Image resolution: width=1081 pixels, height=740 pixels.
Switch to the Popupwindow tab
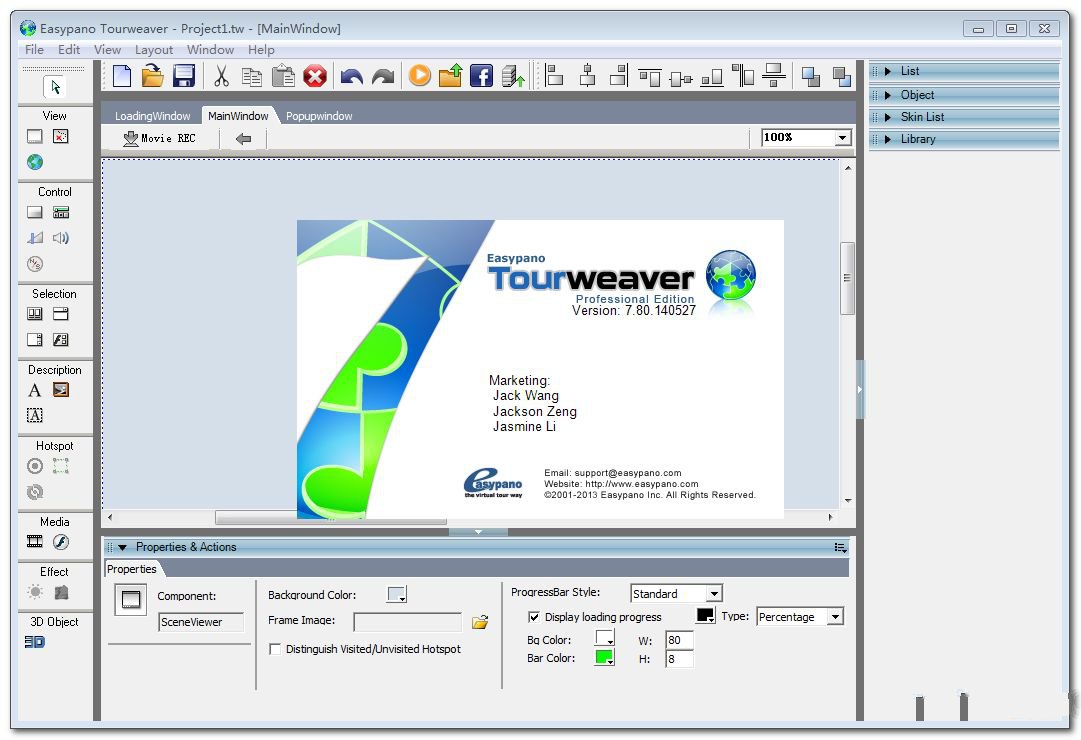coord(319,116)
